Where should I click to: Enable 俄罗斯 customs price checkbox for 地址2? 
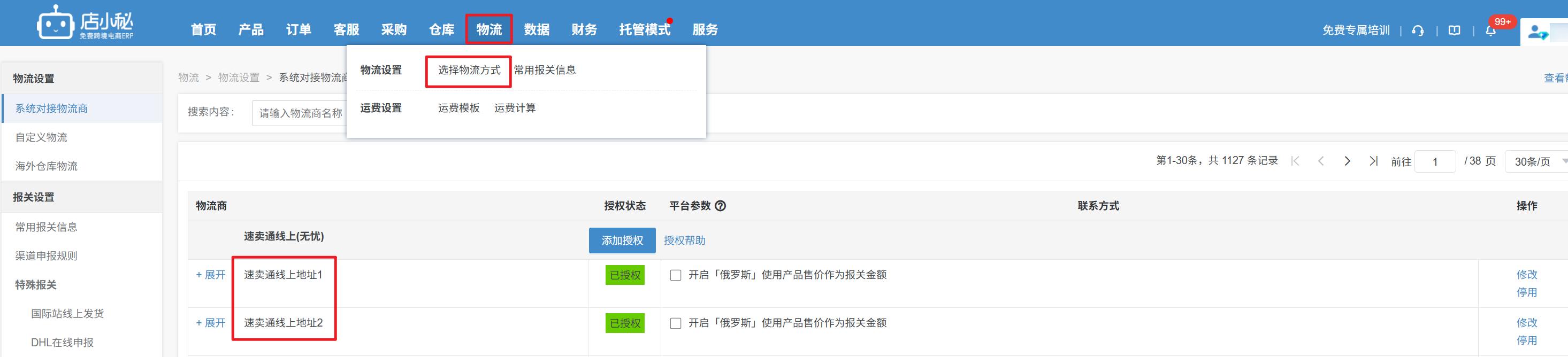coord(676,323)
